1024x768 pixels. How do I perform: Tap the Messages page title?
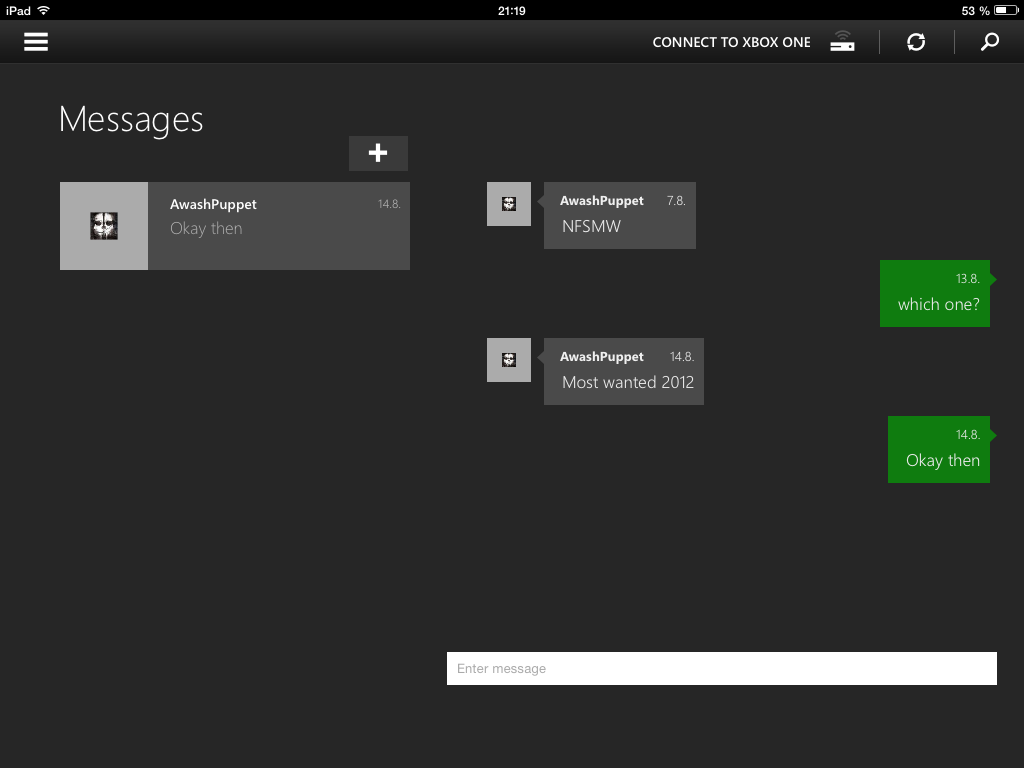tap(131, 119)
